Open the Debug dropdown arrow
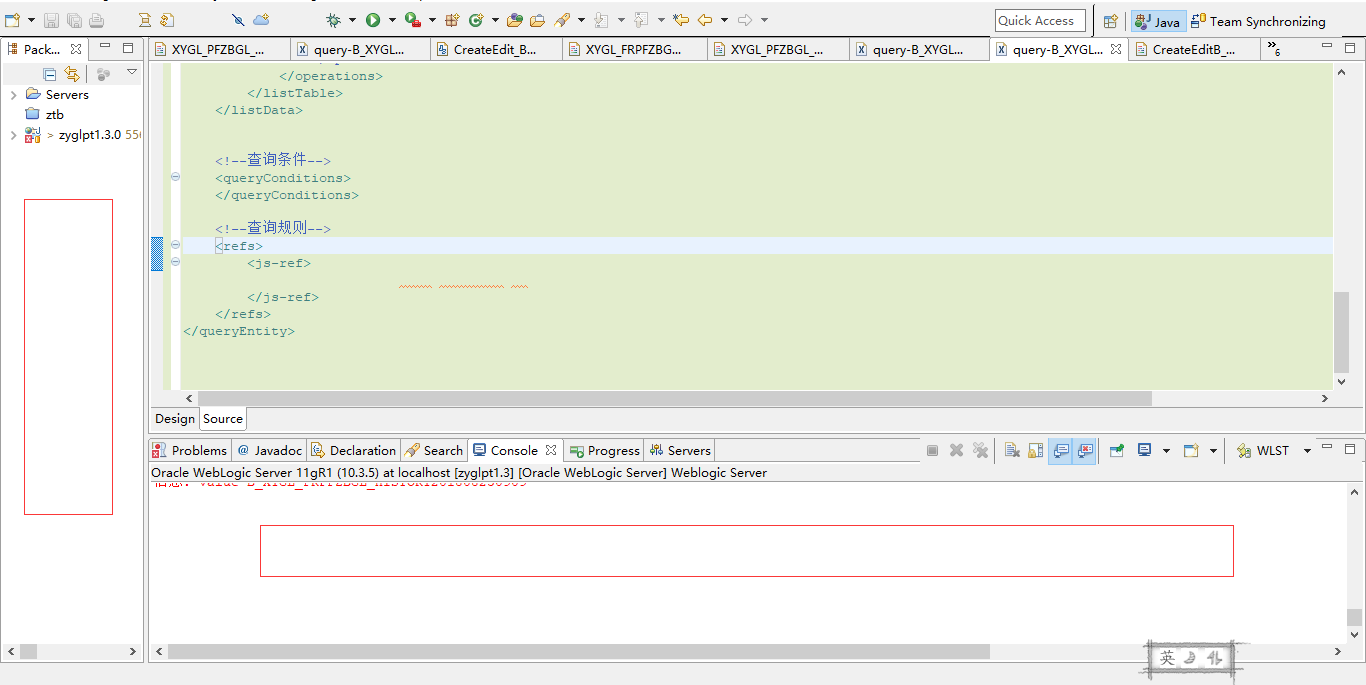Screen dimensions: 1366x685 click(x=352, y=20)
